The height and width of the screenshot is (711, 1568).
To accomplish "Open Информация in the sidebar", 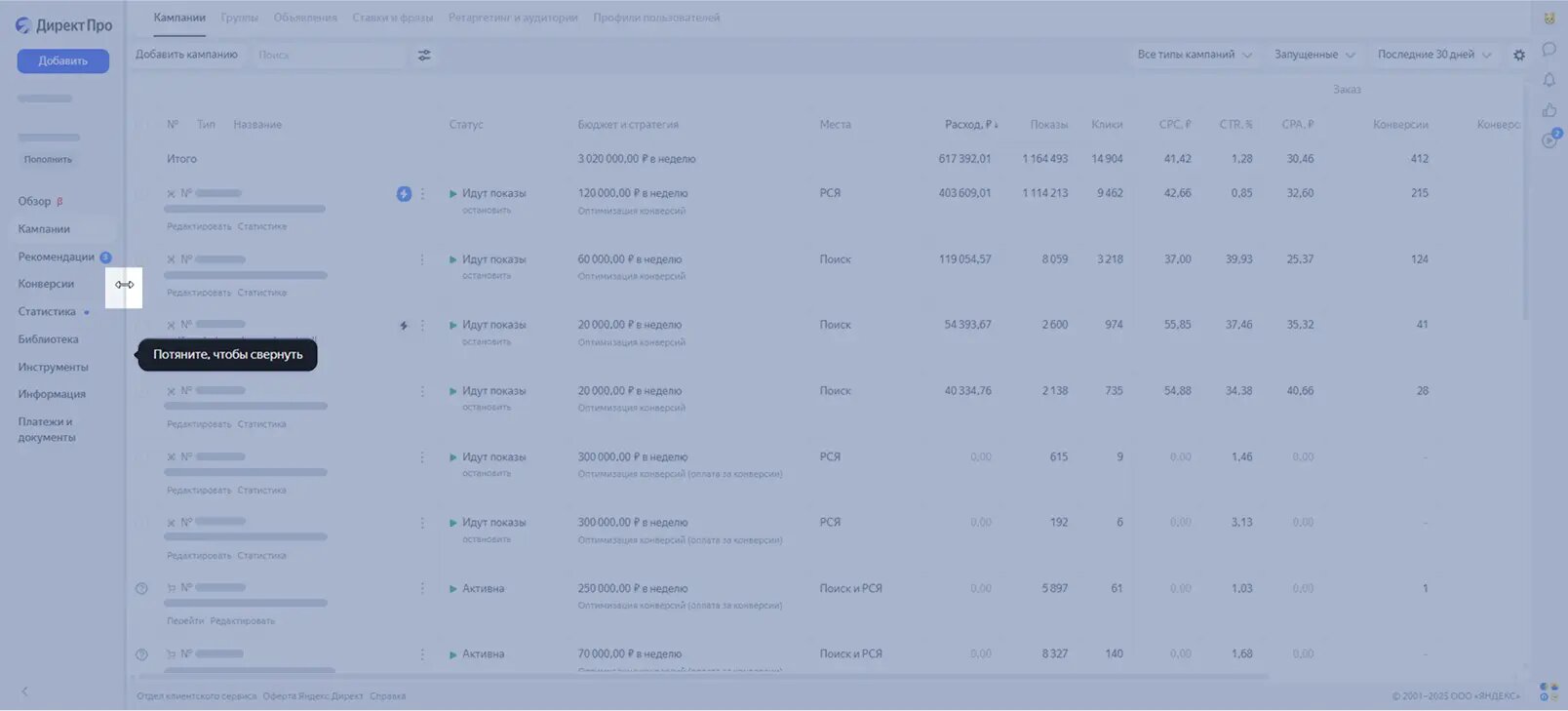I will click(x=52, y=395).
